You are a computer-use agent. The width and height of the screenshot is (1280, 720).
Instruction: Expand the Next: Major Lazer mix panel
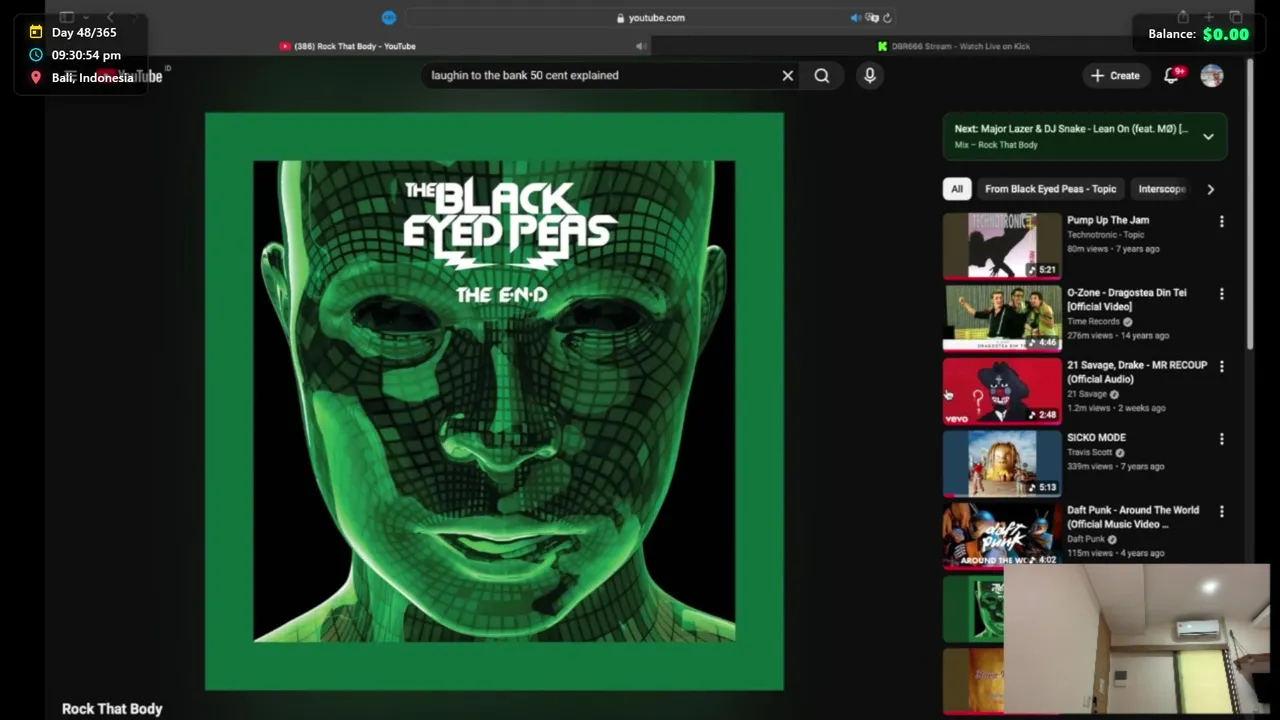click(x=1208, y=137)
